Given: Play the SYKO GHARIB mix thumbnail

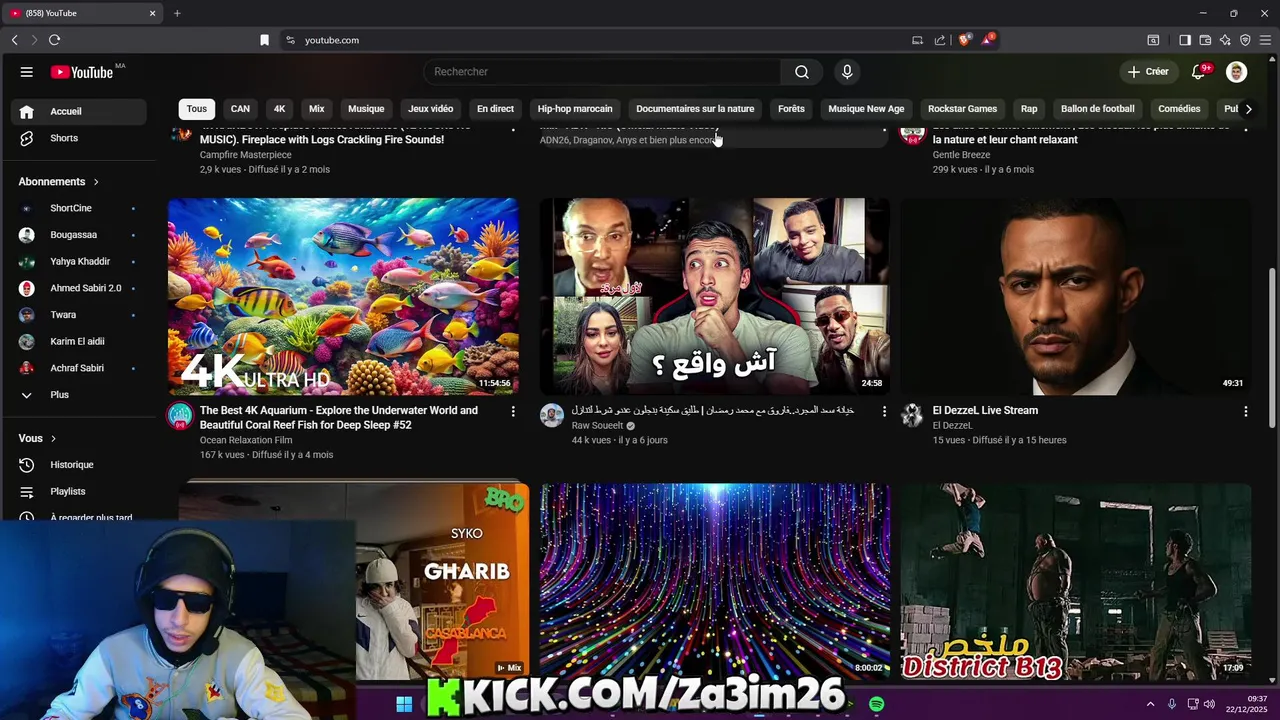Looking at the screenshot, I should (x=443, y=581).
